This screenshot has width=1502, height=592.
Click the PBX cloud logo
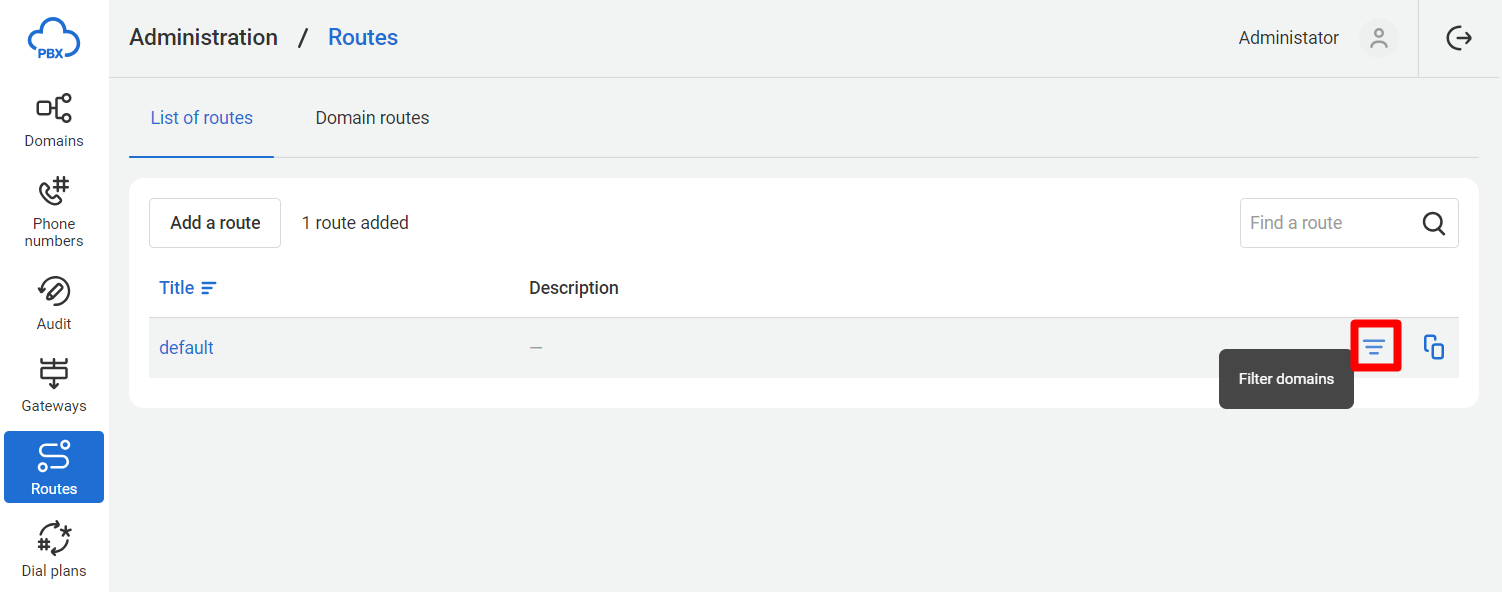[54, 39]
